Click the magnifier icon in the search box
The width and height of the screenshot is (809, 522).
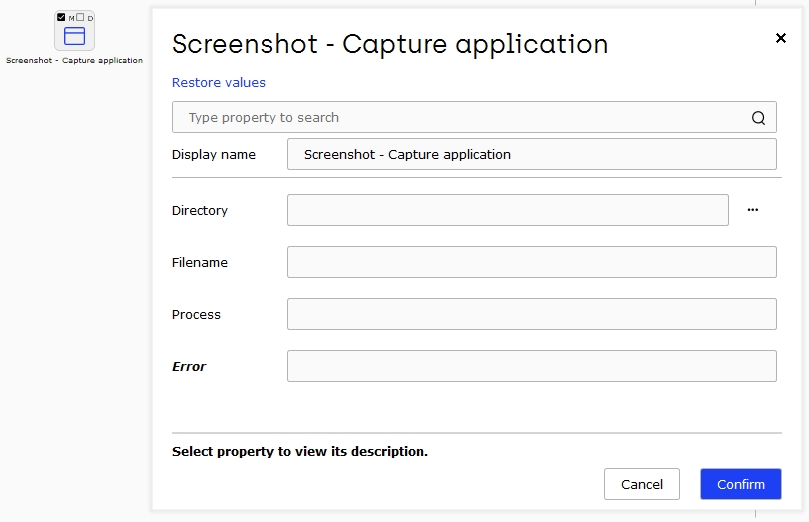(758, 118)
